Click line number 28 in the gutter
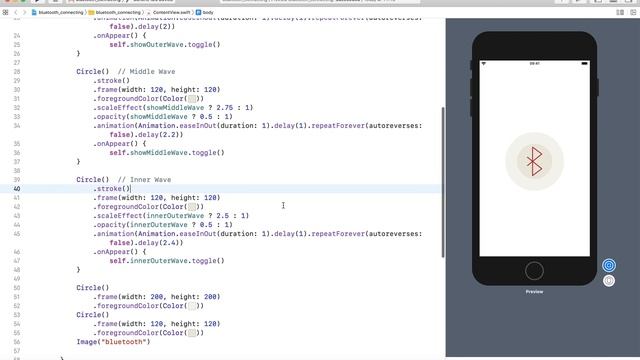Screen dimensions: 640x360 (17, 71)
